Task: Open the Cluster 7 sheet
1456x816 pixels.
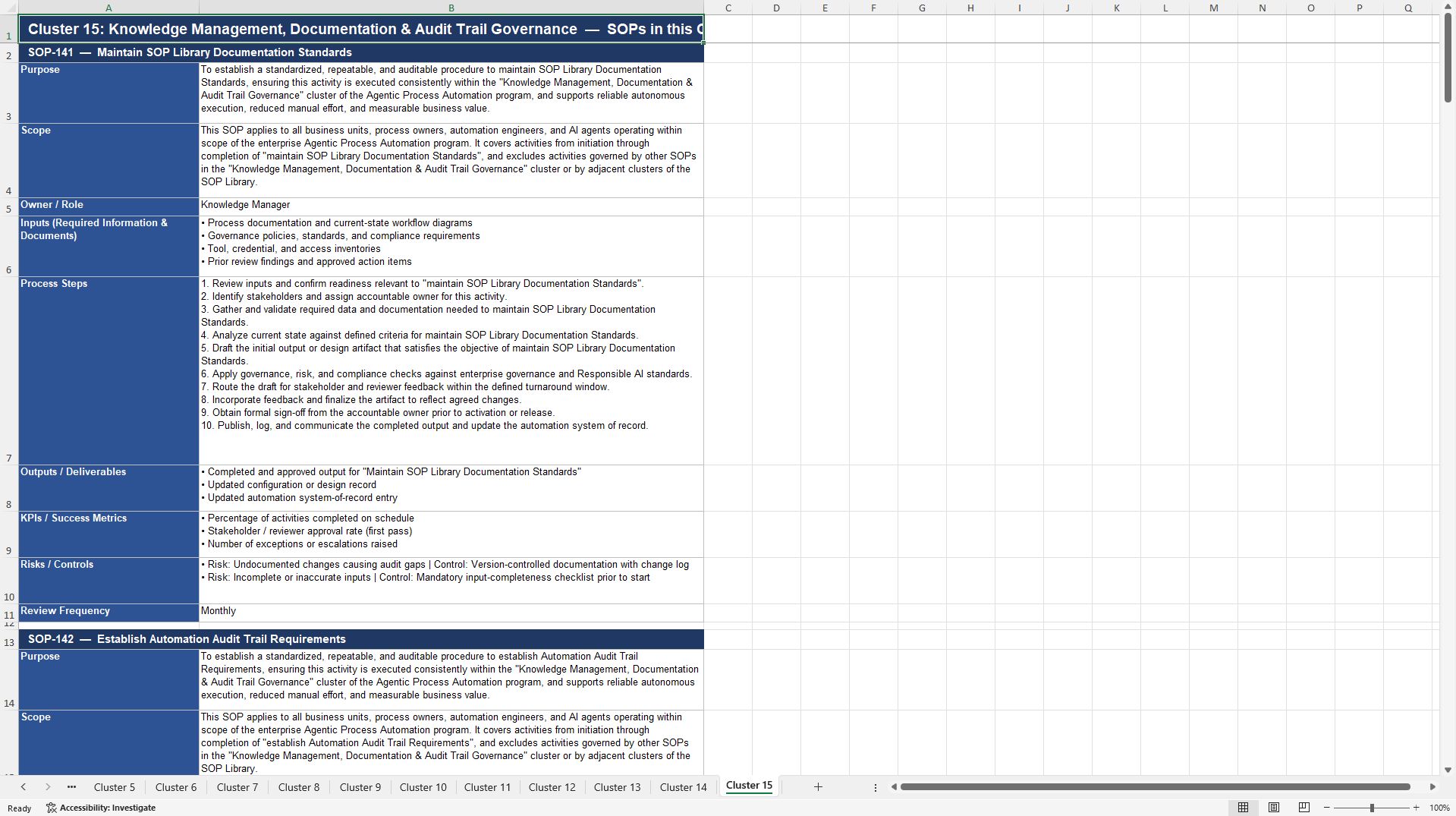Action: [x=237, y=787]
